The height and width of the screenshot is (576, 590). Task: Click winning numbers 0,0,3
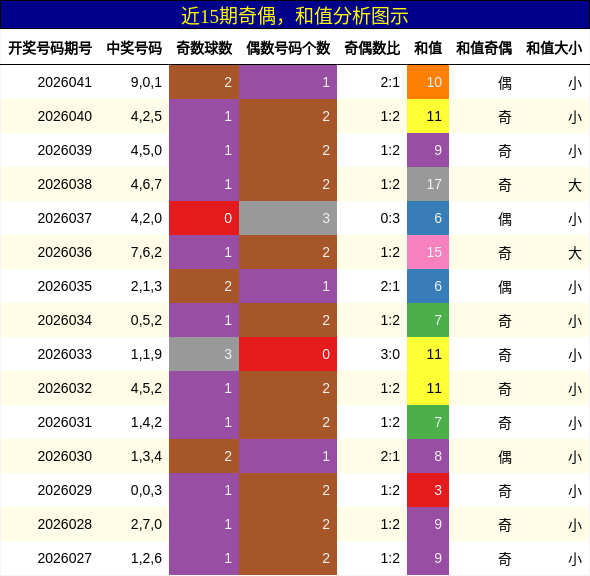coord(146,490)
